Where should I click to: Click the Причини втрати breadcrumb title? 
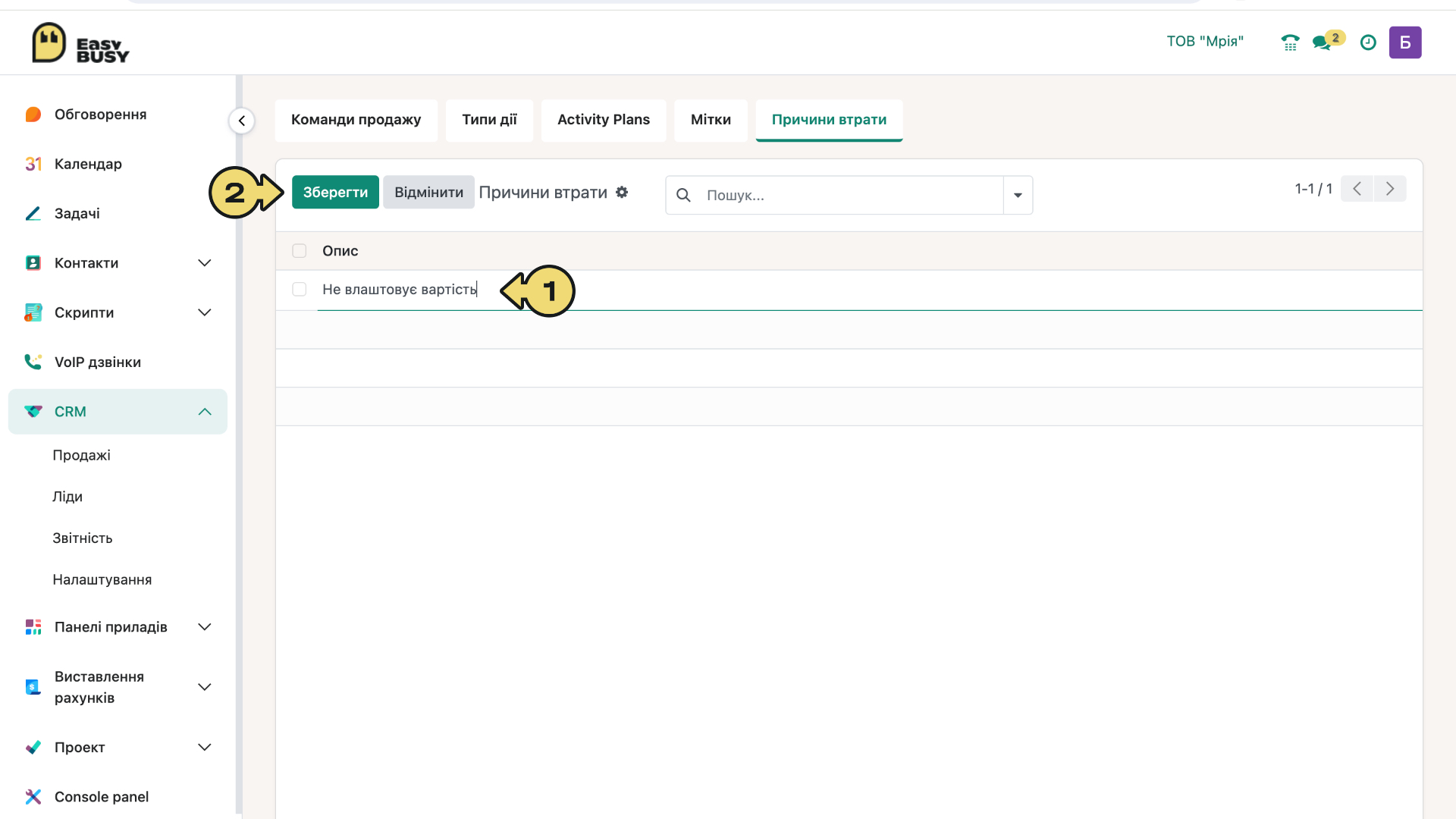coord(543,193)
